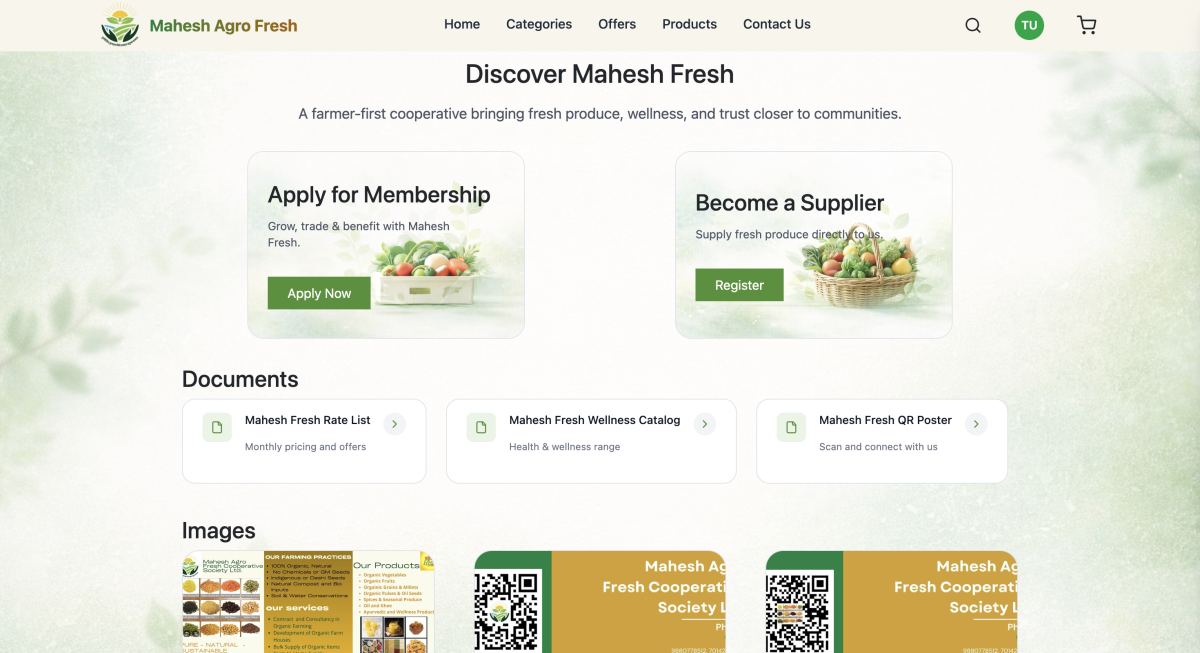The width and height of the screenshot is (1200, 653).
Task: Click the Register supplier button
Action: 739,285
